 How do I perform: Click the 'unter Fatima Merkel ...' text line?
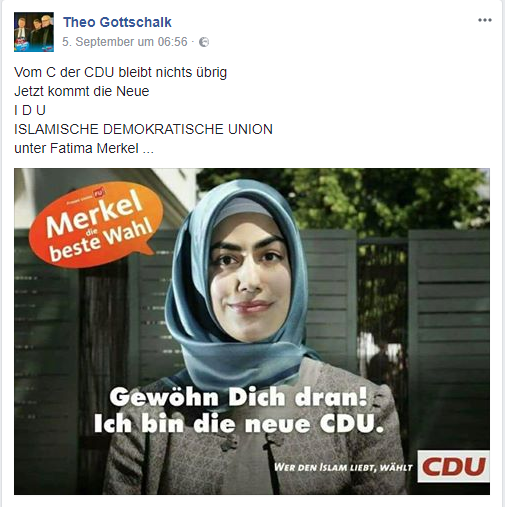pyautogui.click(x=84, y=148)
